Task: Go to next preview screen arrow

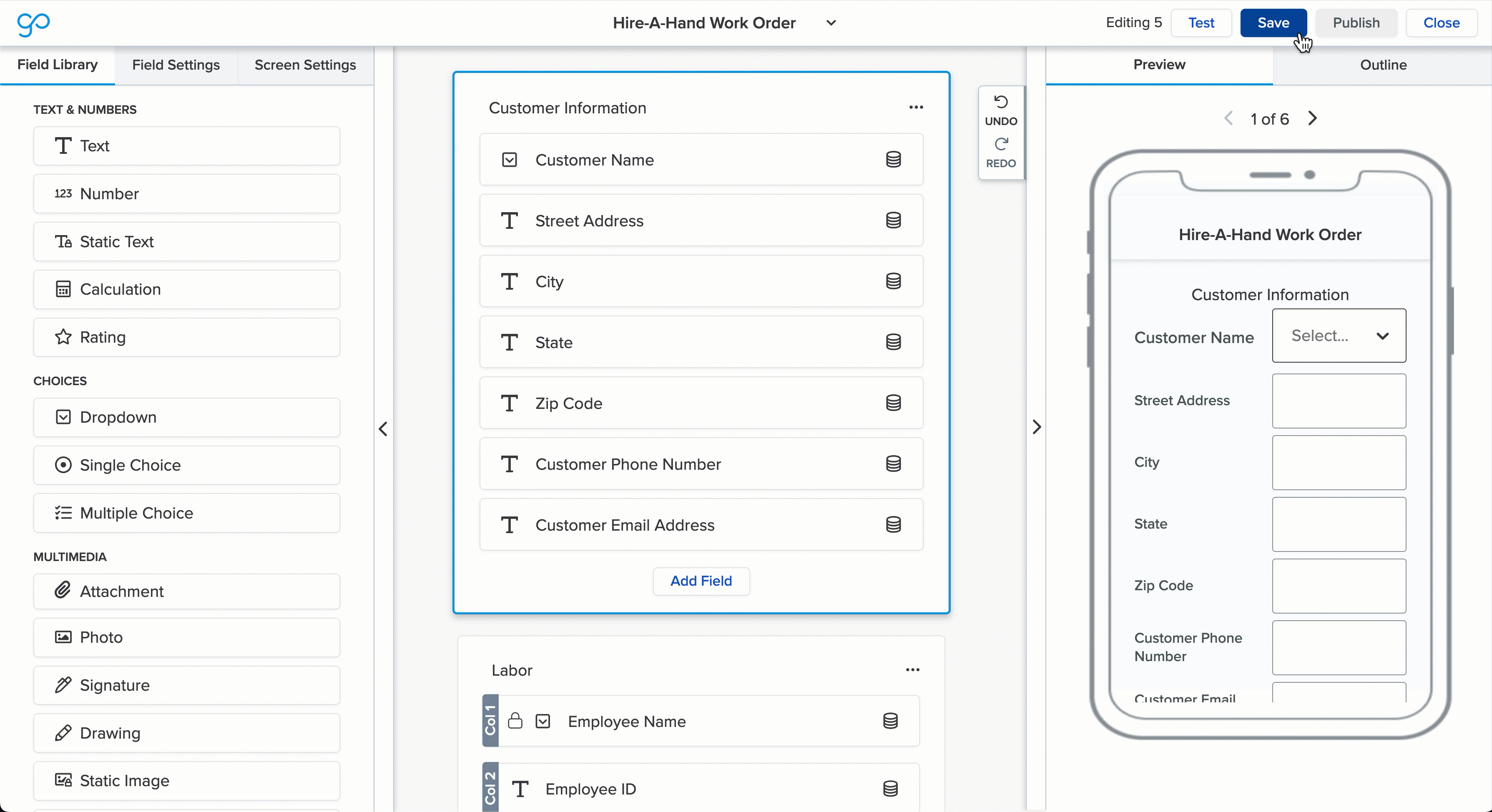Action: coord(1312,119)
